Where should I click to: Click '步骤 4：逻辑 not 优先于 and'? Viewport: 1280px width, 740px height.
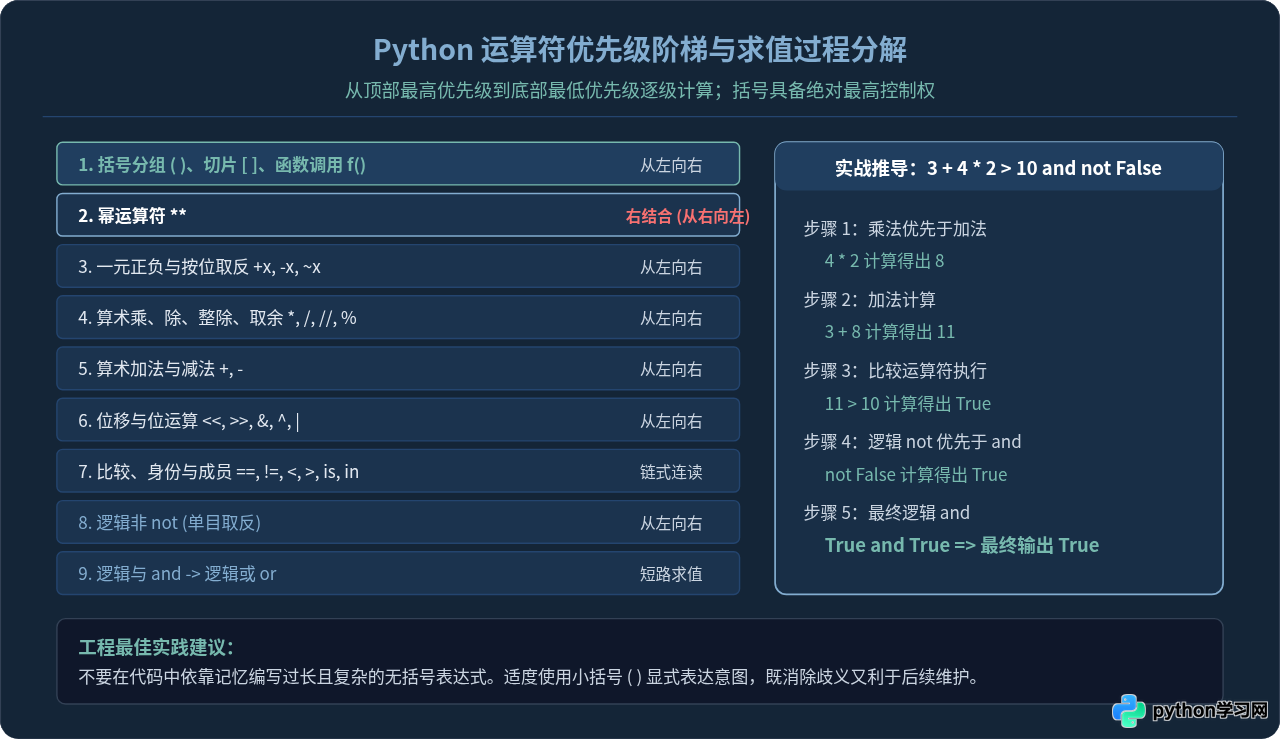[x=913, y=442]
